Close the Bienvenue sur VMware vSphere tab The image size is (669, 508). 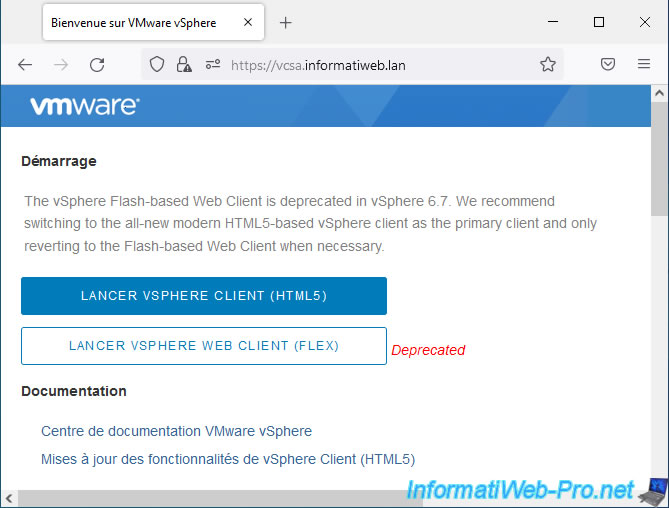coord(248,22)
